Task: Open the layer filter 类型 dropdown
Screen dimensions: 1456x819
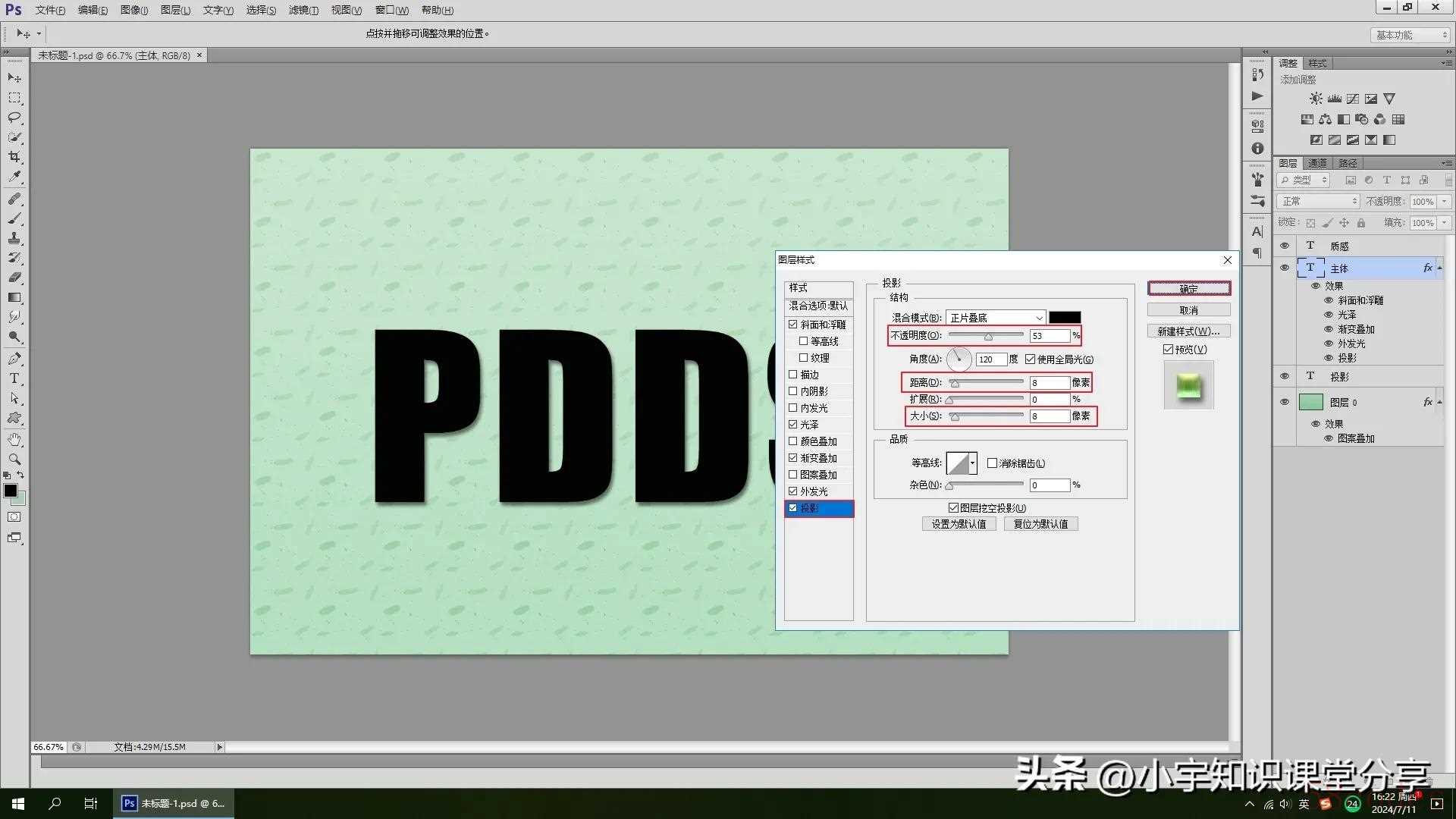Action: coord(1304,180)
